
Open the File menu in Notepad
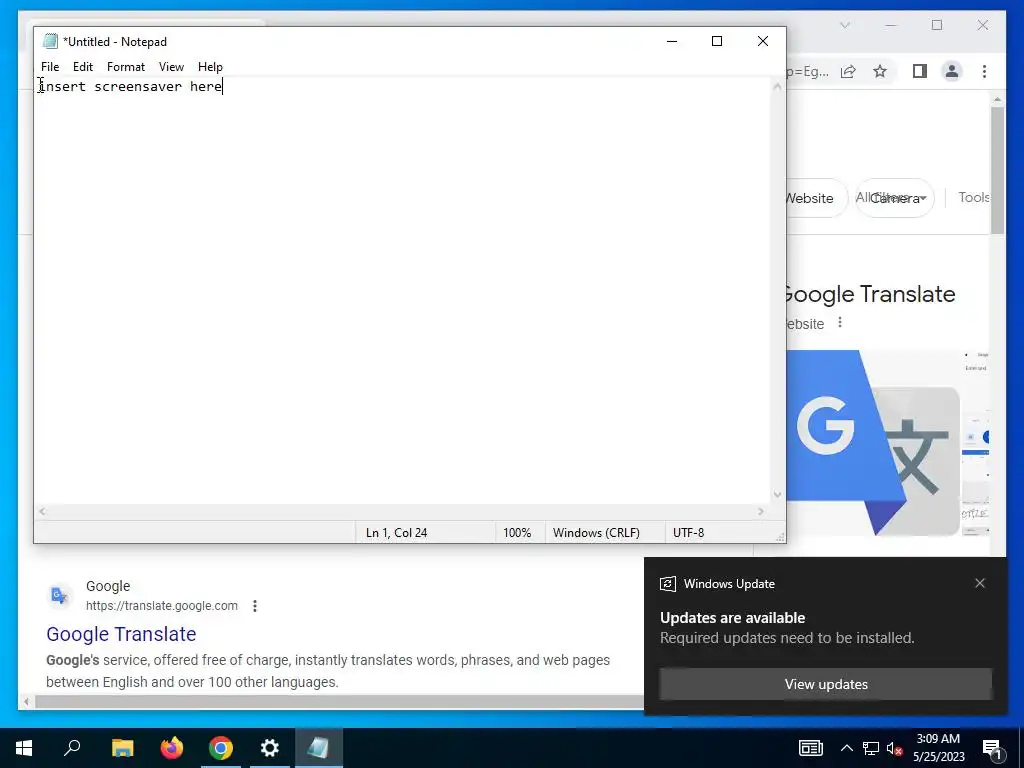coord(50,67)
